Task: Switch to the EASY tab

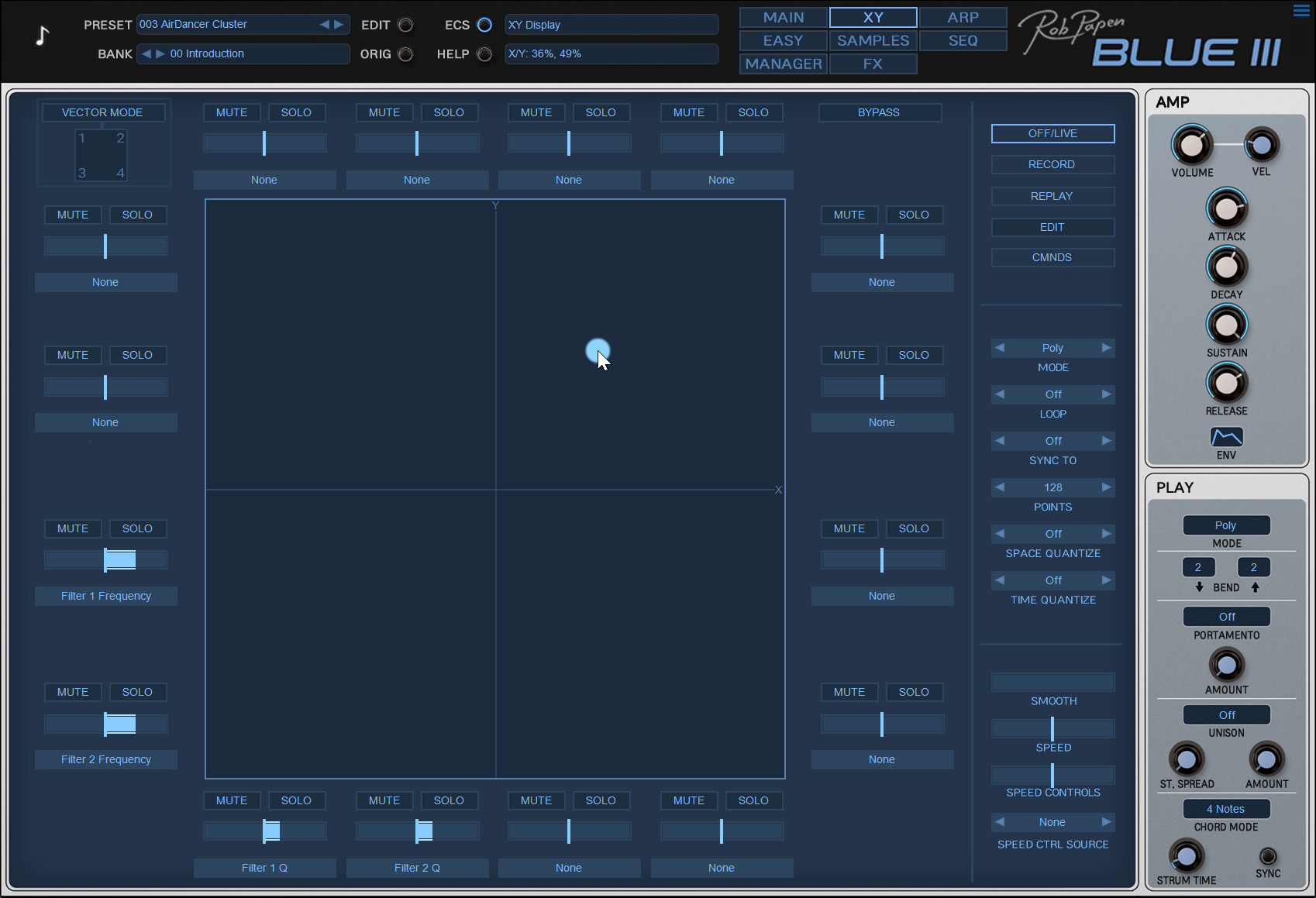Action: (x=784, y=40)
